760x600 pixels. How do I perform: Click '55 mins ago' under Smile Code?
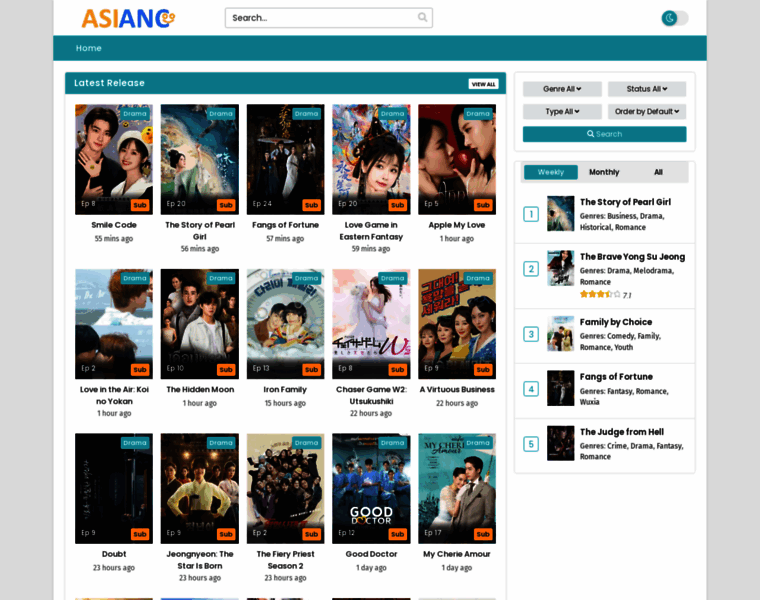coord(114,238)
